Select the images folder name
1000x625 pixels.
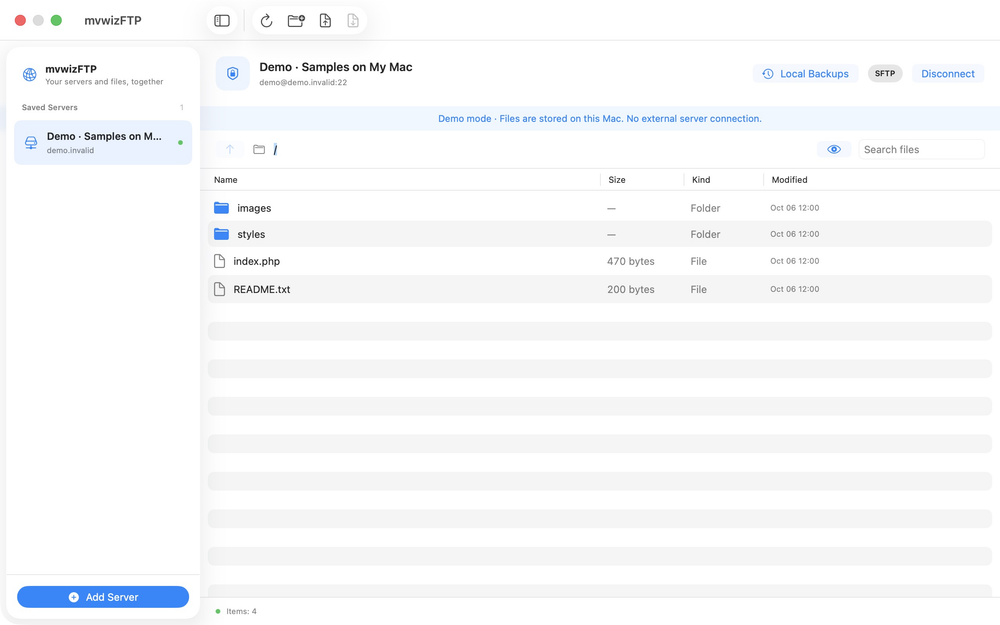click(x=254, y=208)
